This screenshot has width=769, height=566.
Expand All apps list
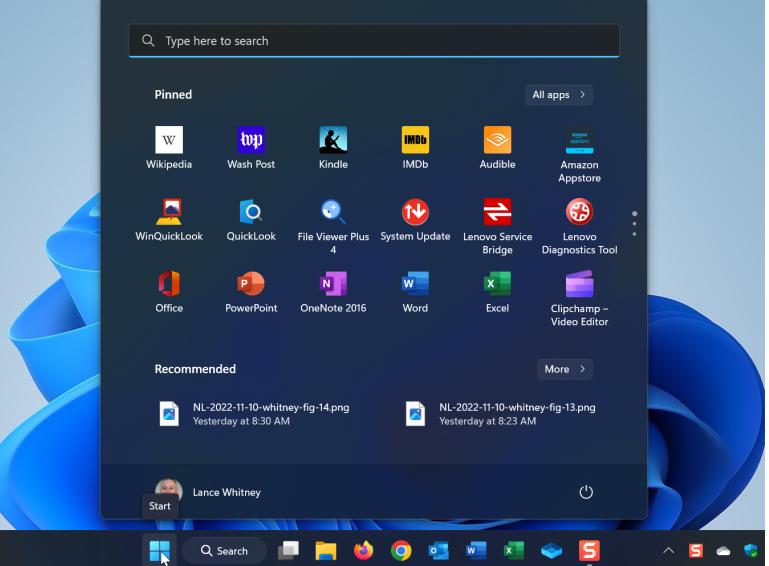click(559, 95)
